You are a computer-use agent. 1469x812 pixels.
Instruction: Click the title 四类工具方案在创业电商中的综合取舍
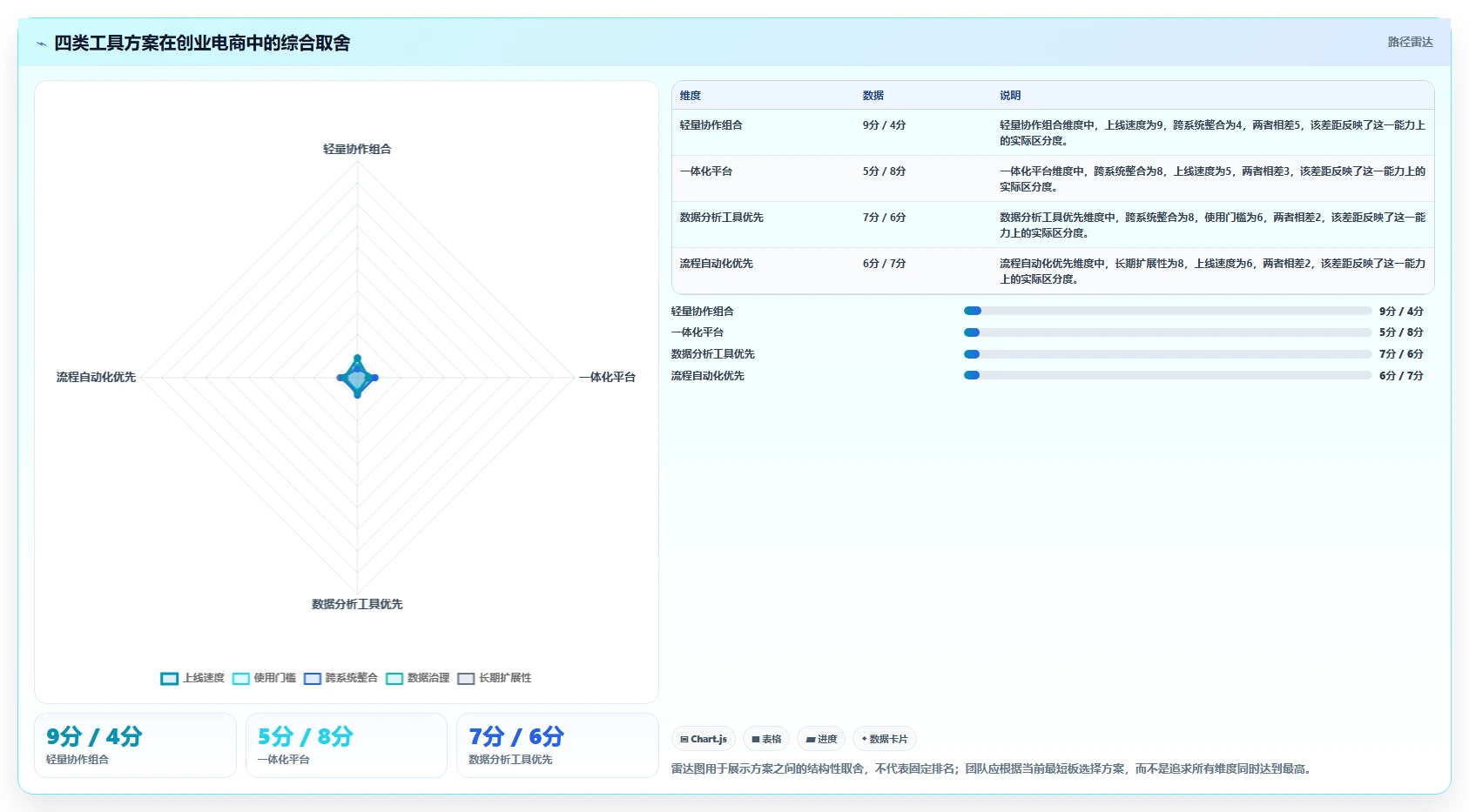202,43
